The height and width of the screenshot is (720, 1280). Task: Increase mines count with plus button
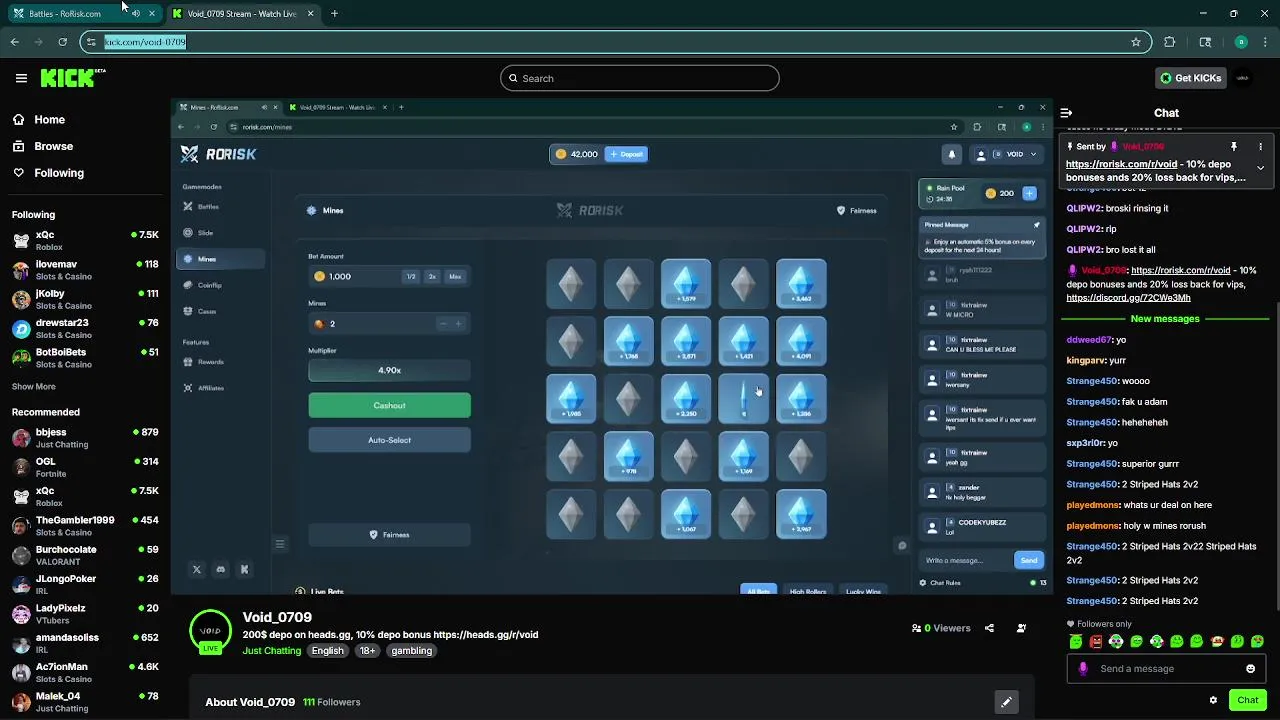tap(459, 323)
